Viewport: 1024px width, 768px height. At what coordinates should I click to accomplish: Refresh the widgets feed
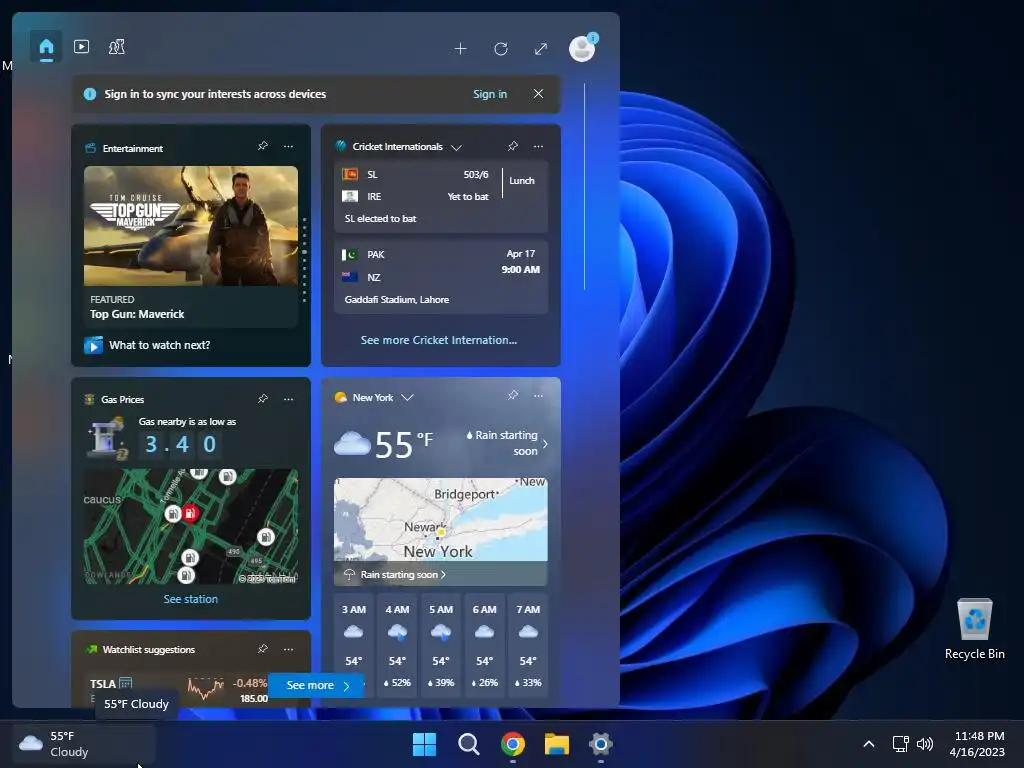point(501,49)
